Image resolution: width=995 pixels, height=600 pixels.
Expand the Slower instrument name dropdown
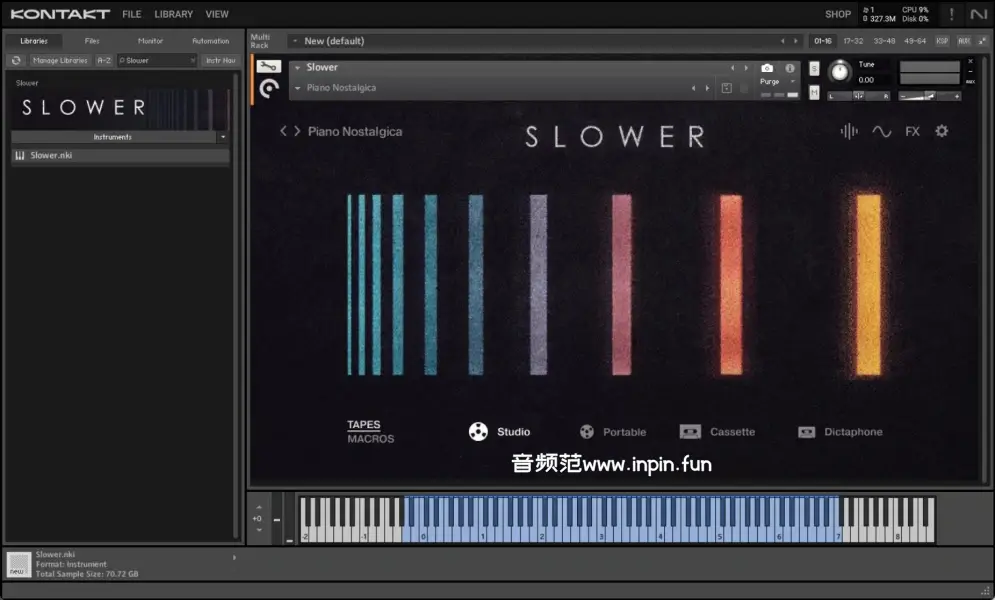[297, 68]
